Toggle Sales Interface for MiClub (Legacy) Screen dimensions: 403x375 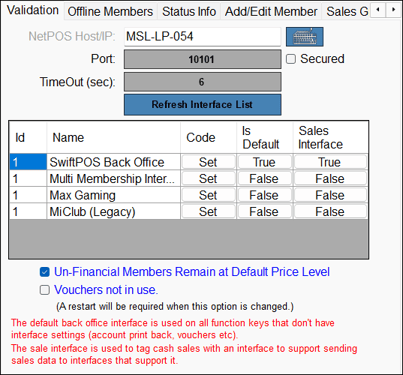click(330, 211)
